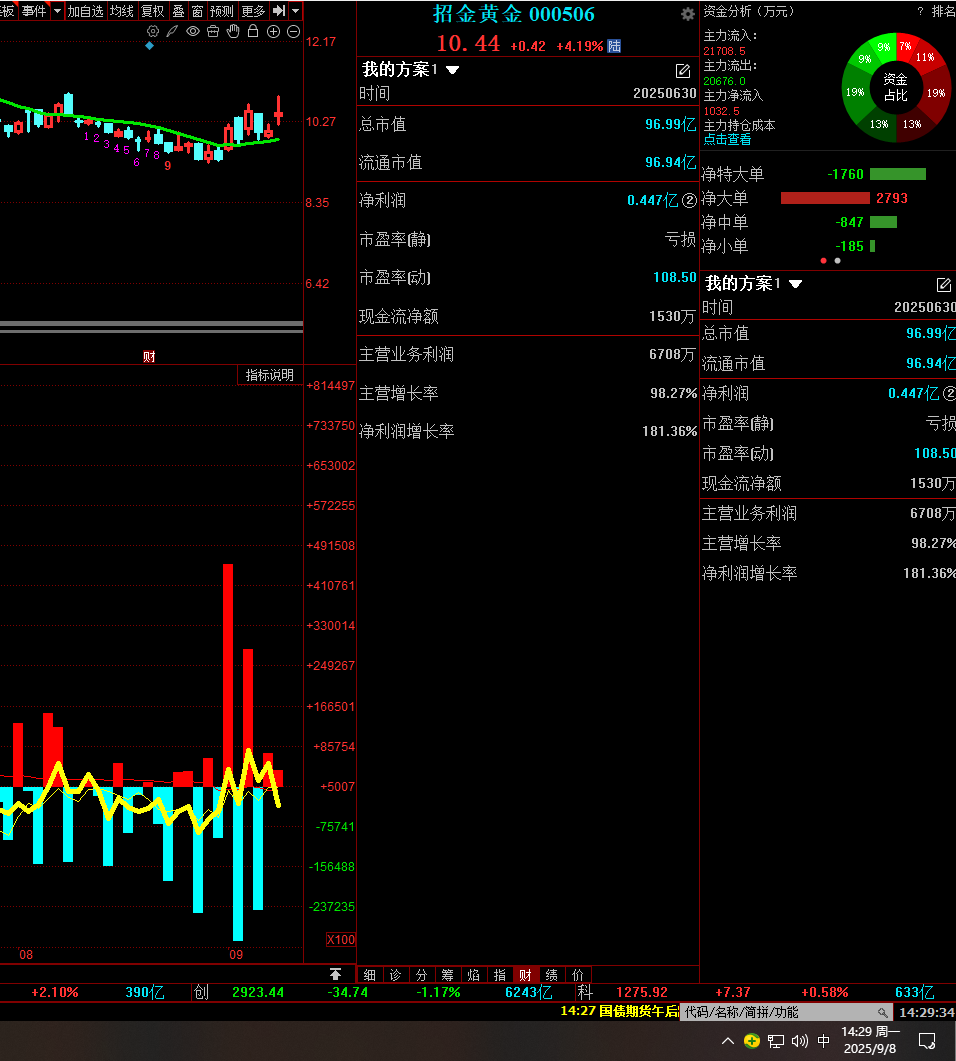Switch to 绩 tab
Image resolution: width=956 pixels, height=1061 pixels.
pos(552,975)
